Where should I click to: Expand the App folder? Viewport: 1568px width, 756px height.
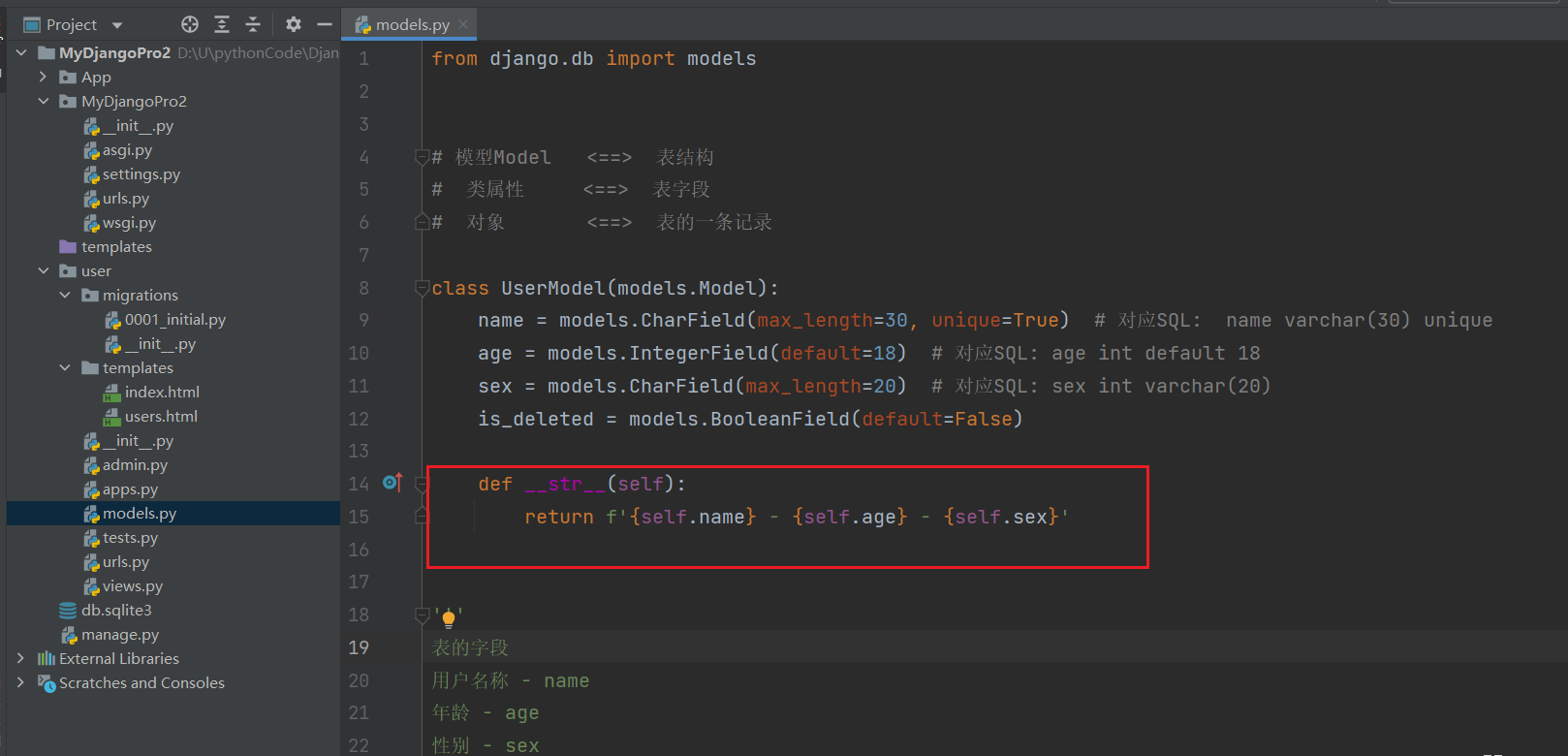point(43,77)
